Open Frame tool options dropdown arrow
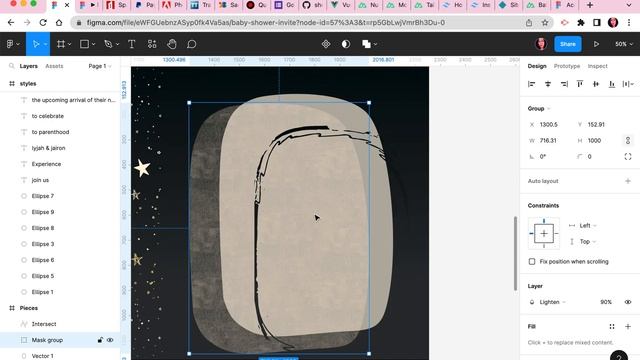 coord(70,44)
